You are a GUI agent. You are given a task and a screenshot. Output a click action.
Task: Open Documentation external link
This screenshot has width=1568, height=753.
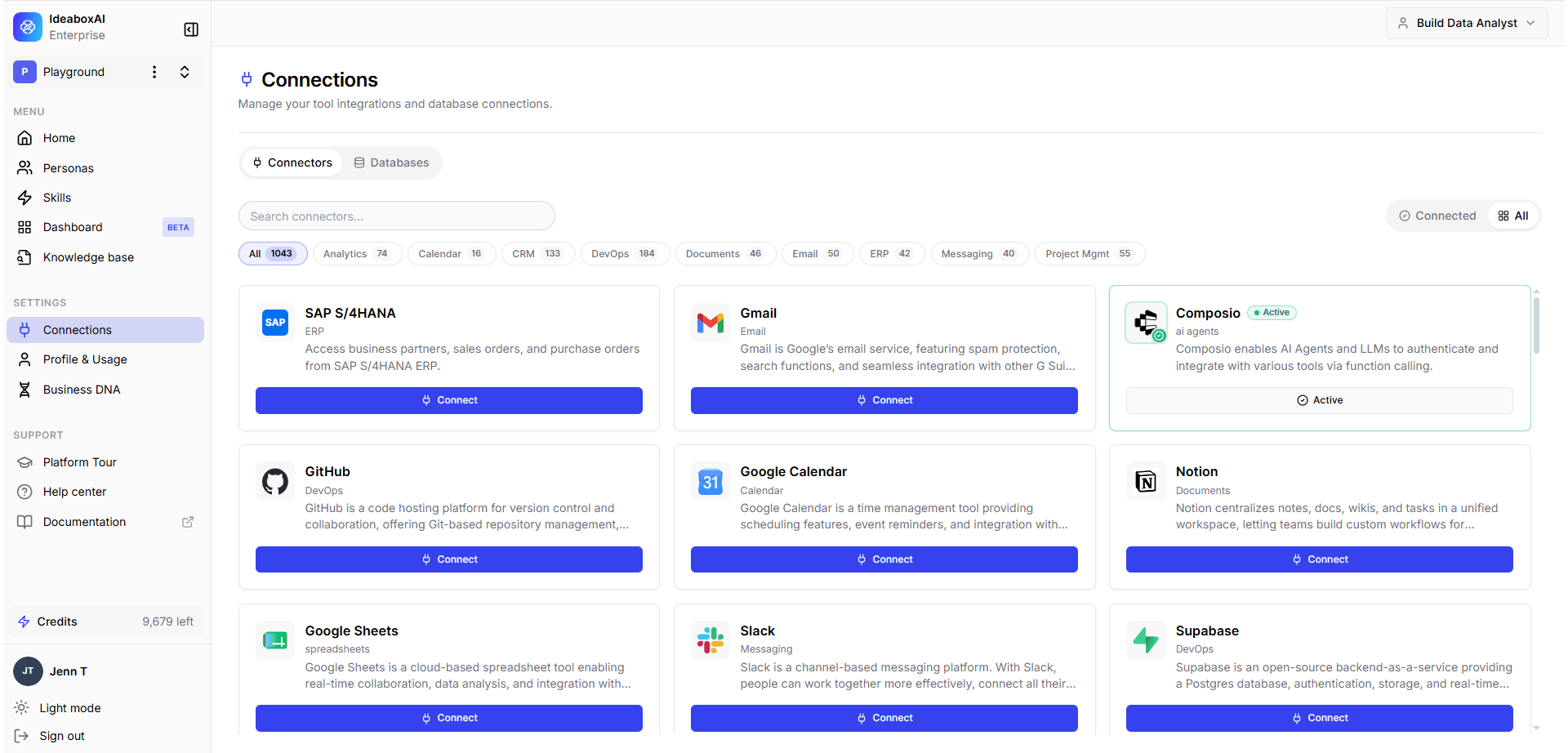tap(105, 522)
